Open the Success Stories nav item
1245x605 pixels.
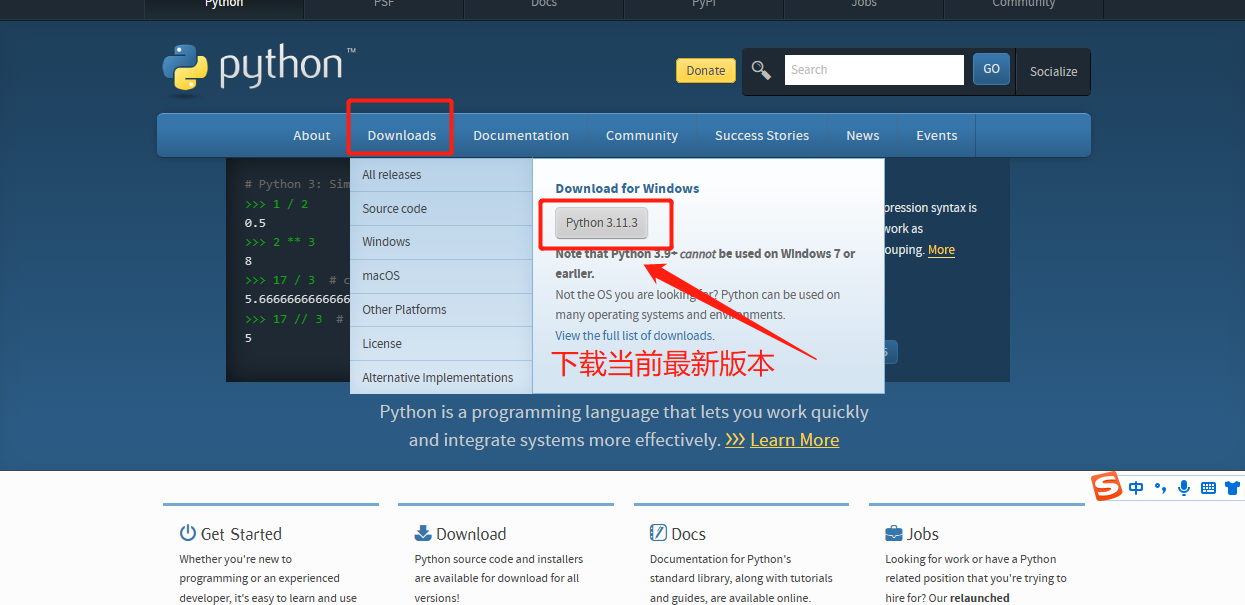point(762,135)
